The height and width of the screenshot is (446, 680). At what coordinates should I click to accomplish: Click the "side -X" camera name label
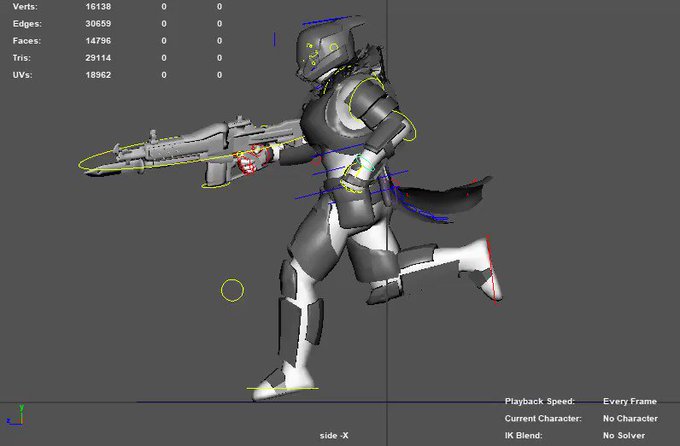click(334, 435)
